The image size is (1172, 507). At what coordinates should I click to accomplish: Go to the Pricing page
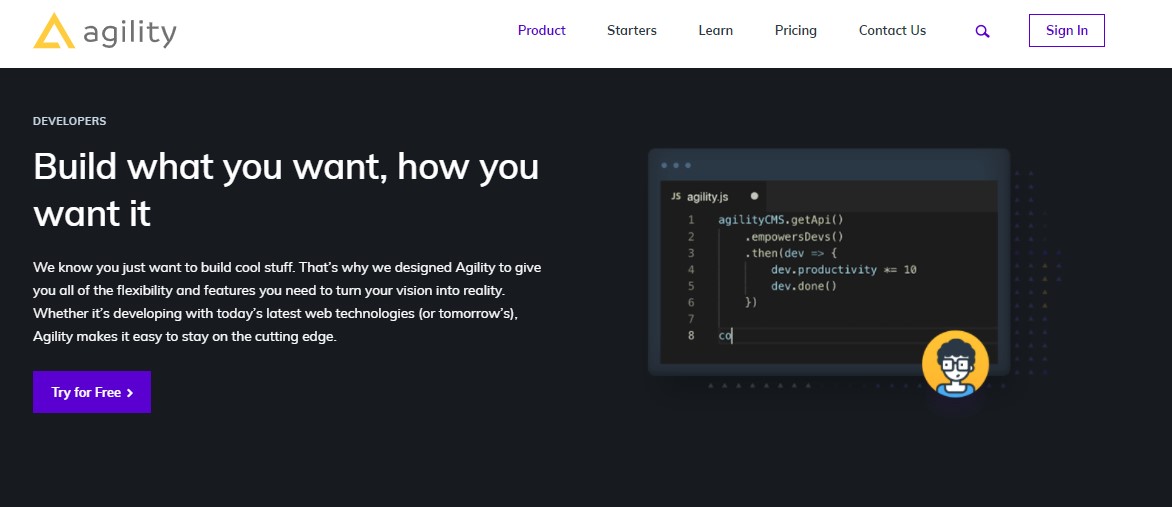point(795,31)
